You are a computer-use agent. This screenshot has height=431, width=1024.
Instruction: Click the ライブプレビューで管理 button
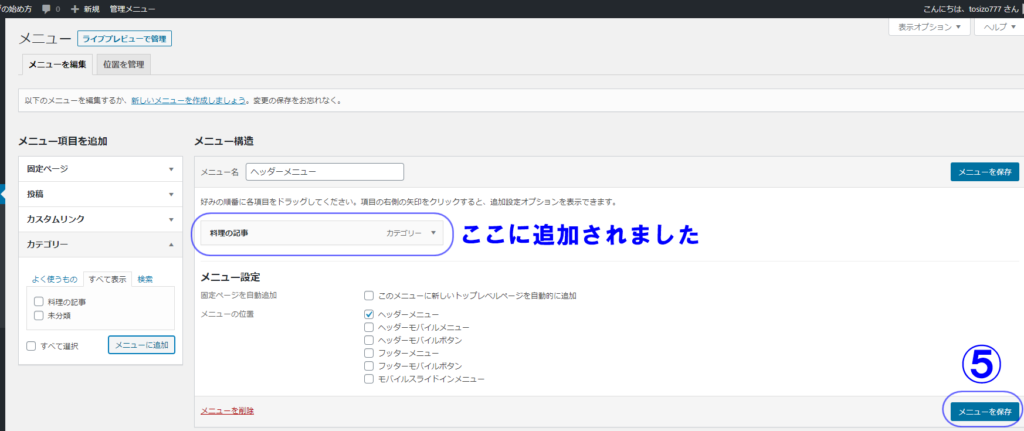tap(125, 39)
